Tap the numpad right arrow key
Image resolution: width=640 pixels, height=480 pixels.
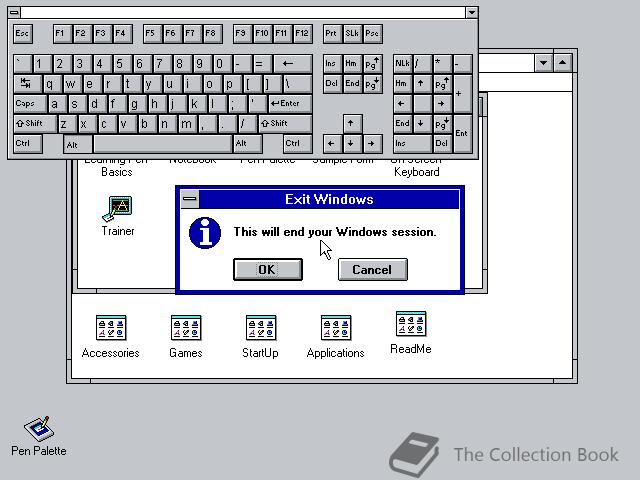click(442, 104)
